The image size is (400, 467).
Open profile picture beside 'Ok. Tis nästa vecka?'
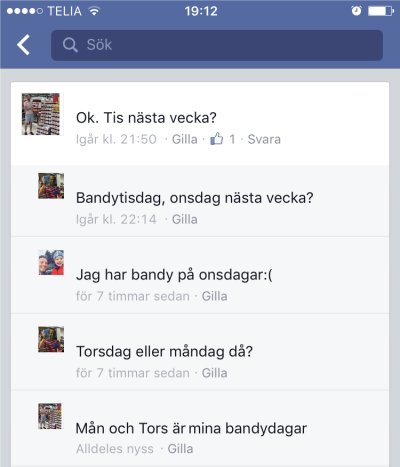41,114
